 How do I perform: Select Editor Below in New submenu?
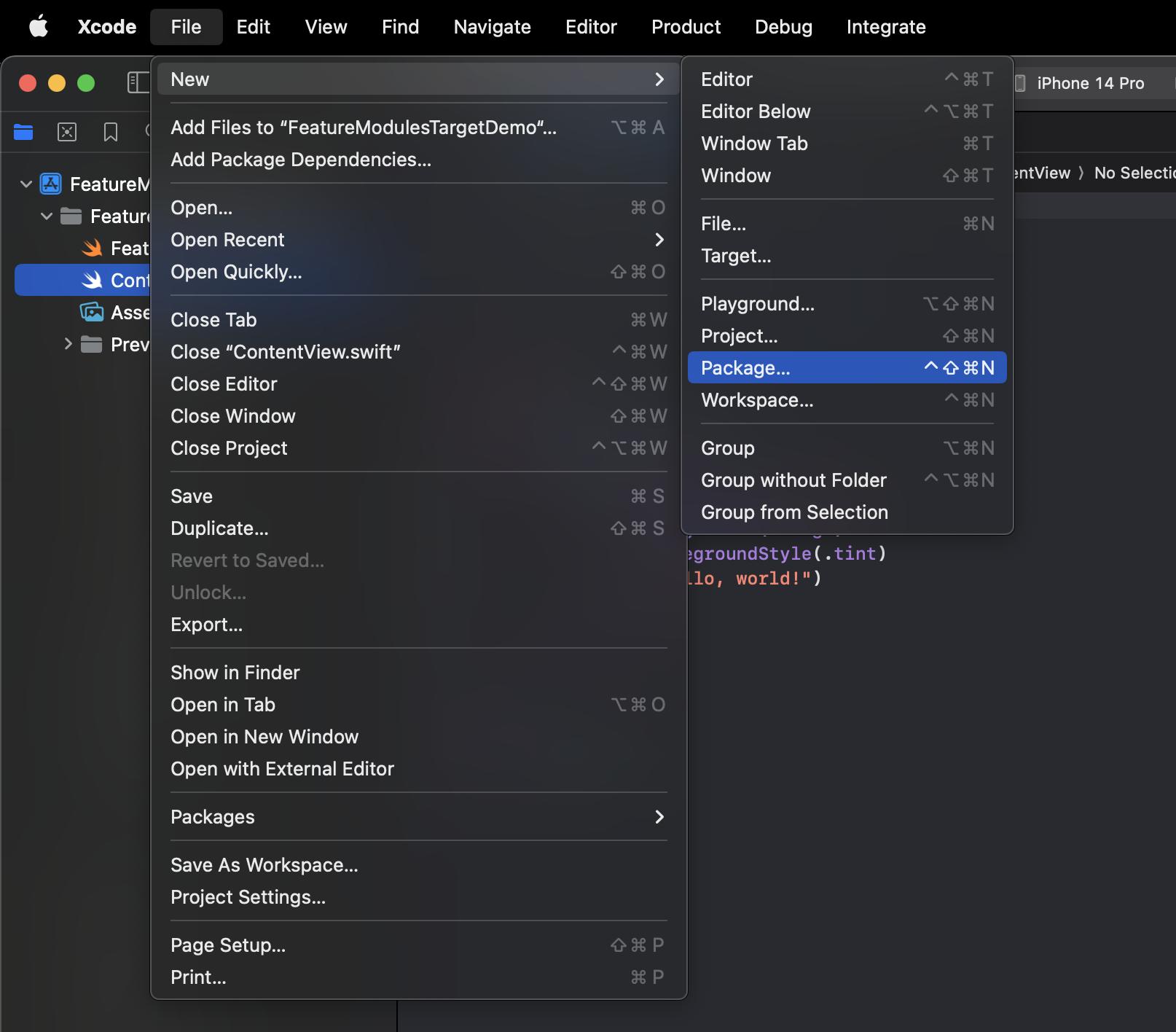(x=847, y=112)
